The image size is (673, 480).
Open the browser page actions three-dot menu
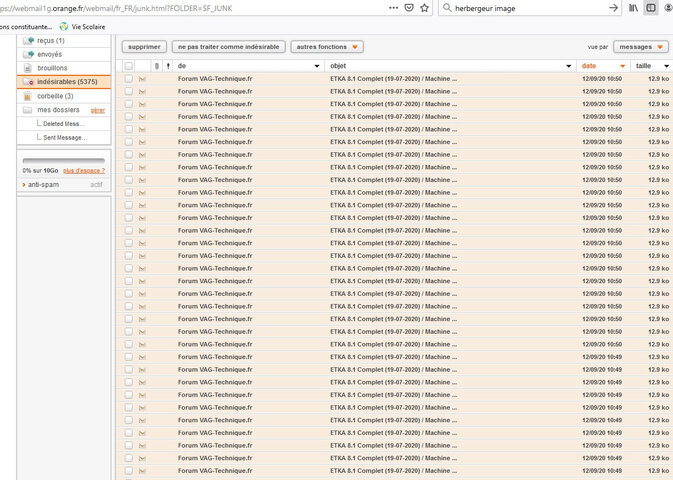point(393,8)
